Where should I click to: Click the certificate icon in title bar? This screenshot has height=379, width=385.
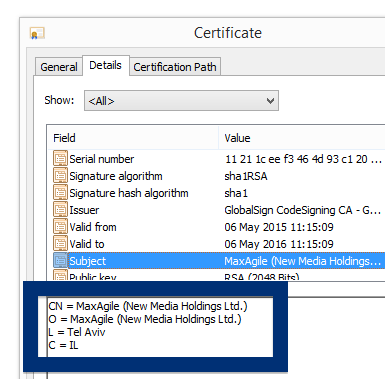pyautogui.click(x=37, y=33)
